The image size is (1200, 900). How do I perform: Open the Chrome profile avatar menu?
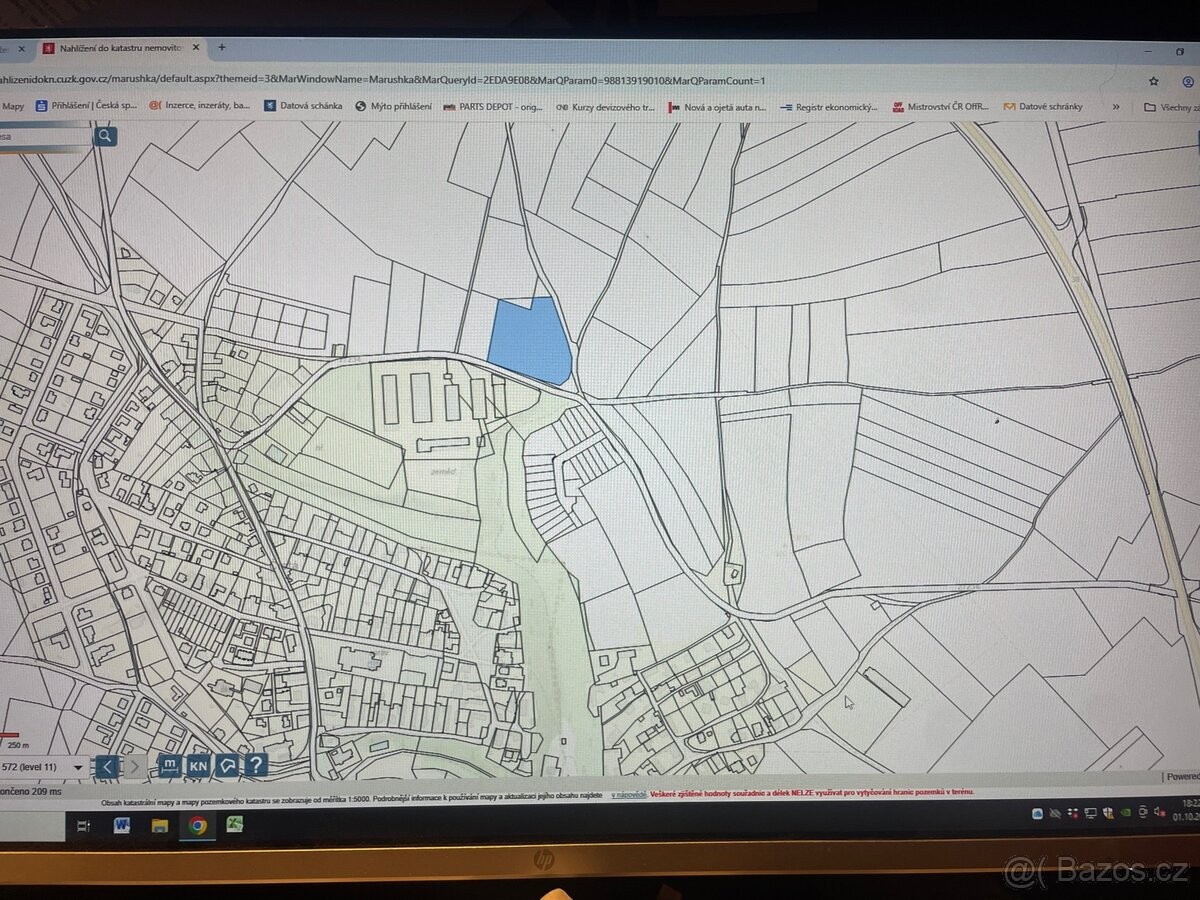click(x=1187, y=81)
